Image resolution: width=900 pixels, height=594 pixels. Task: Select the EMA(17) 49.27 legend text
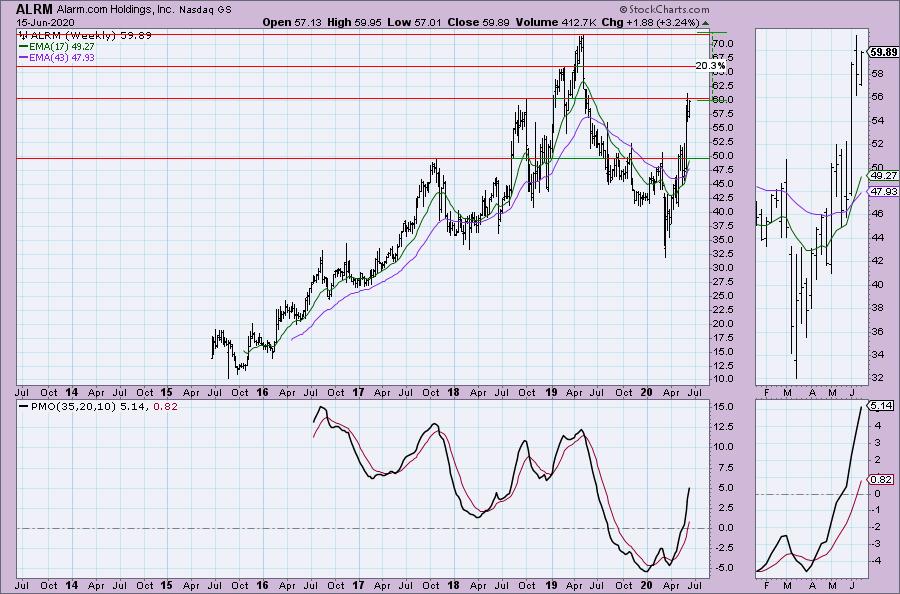coord(62,46)
